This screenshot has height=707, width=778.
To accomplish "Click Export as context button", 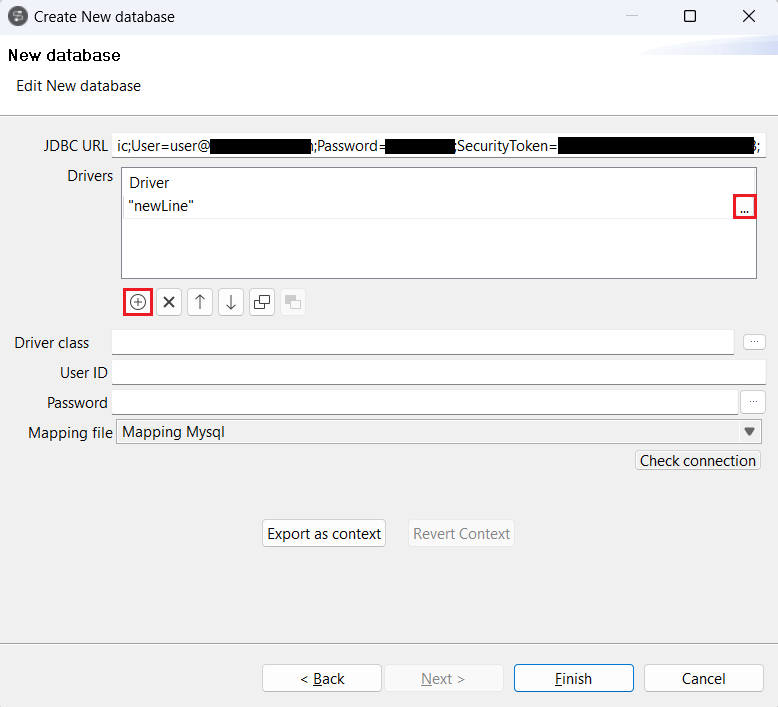I will coord(324,534).
